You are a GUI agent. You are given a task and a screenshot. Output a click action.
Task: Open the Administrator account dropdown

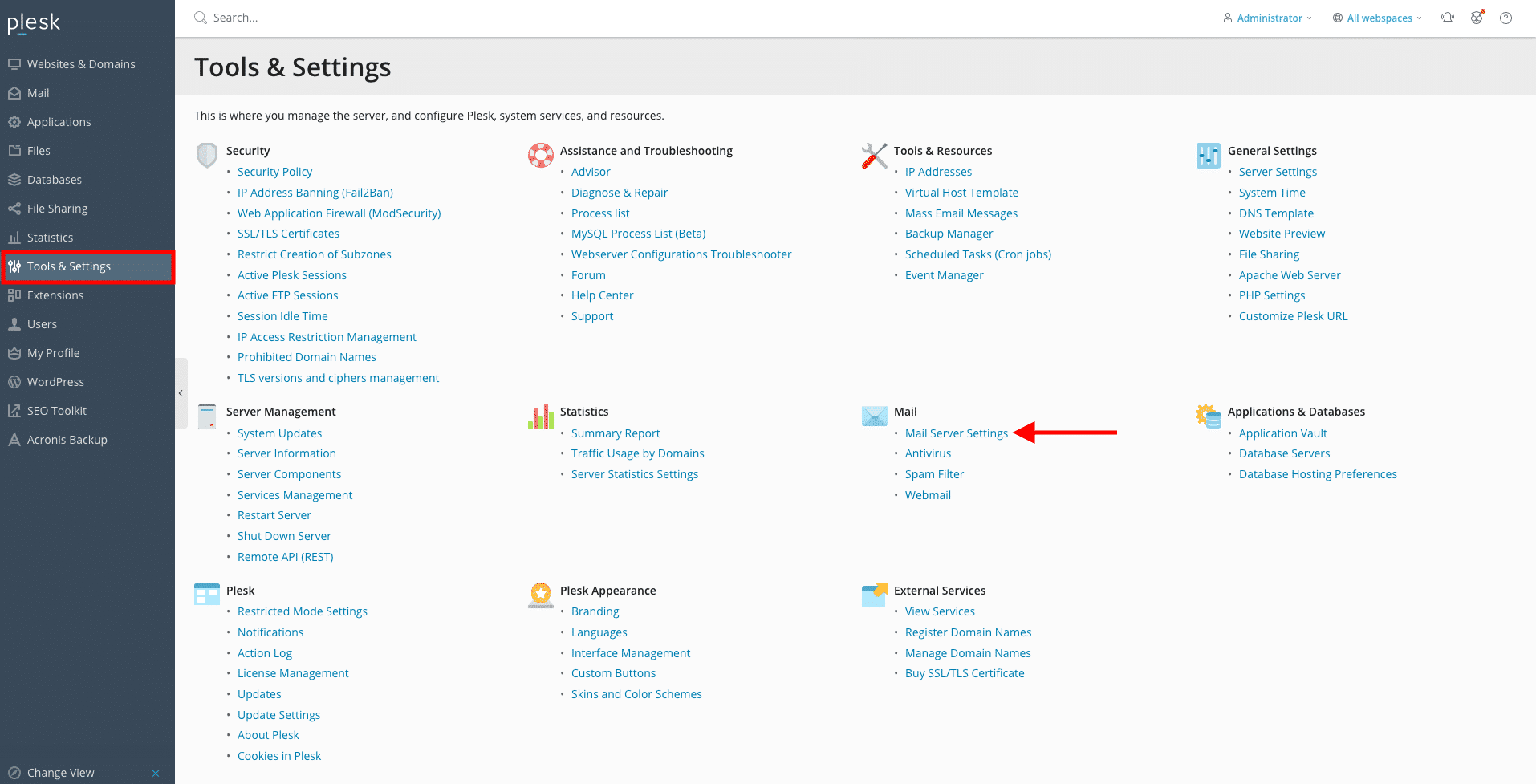[1267, 18]
